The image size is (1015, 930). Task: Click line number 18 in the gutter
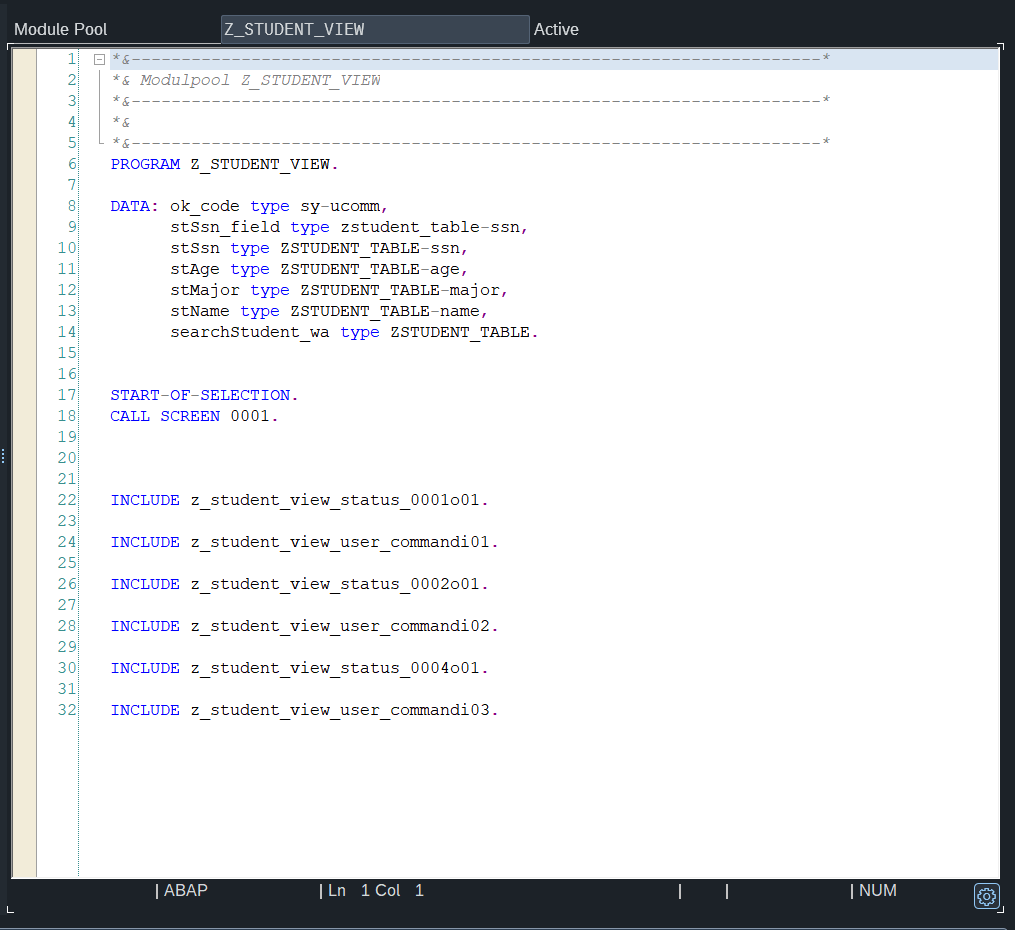tap(67, 416)
